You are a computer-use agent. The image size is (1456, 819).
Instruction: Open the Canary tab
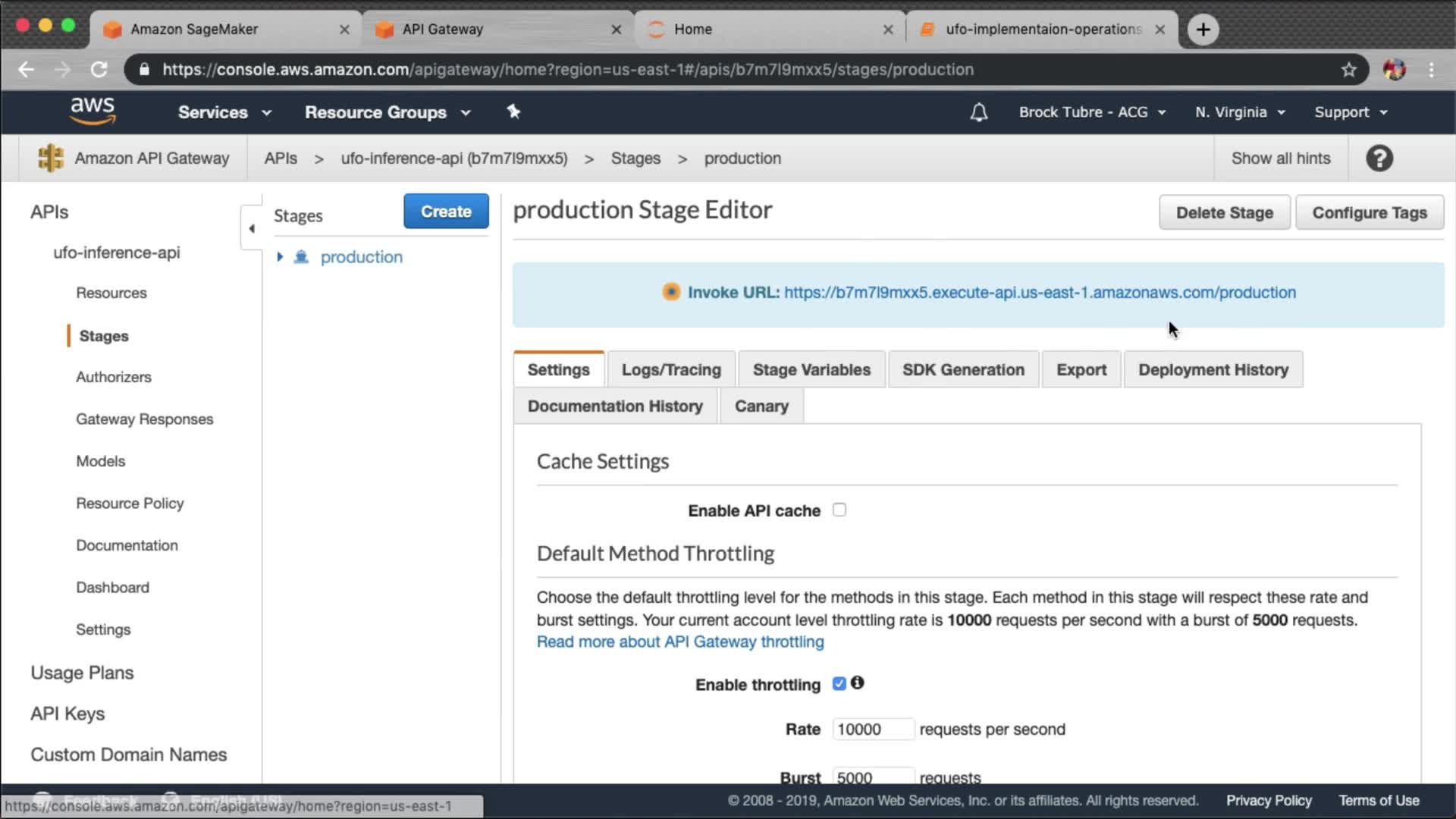(761, 406)
